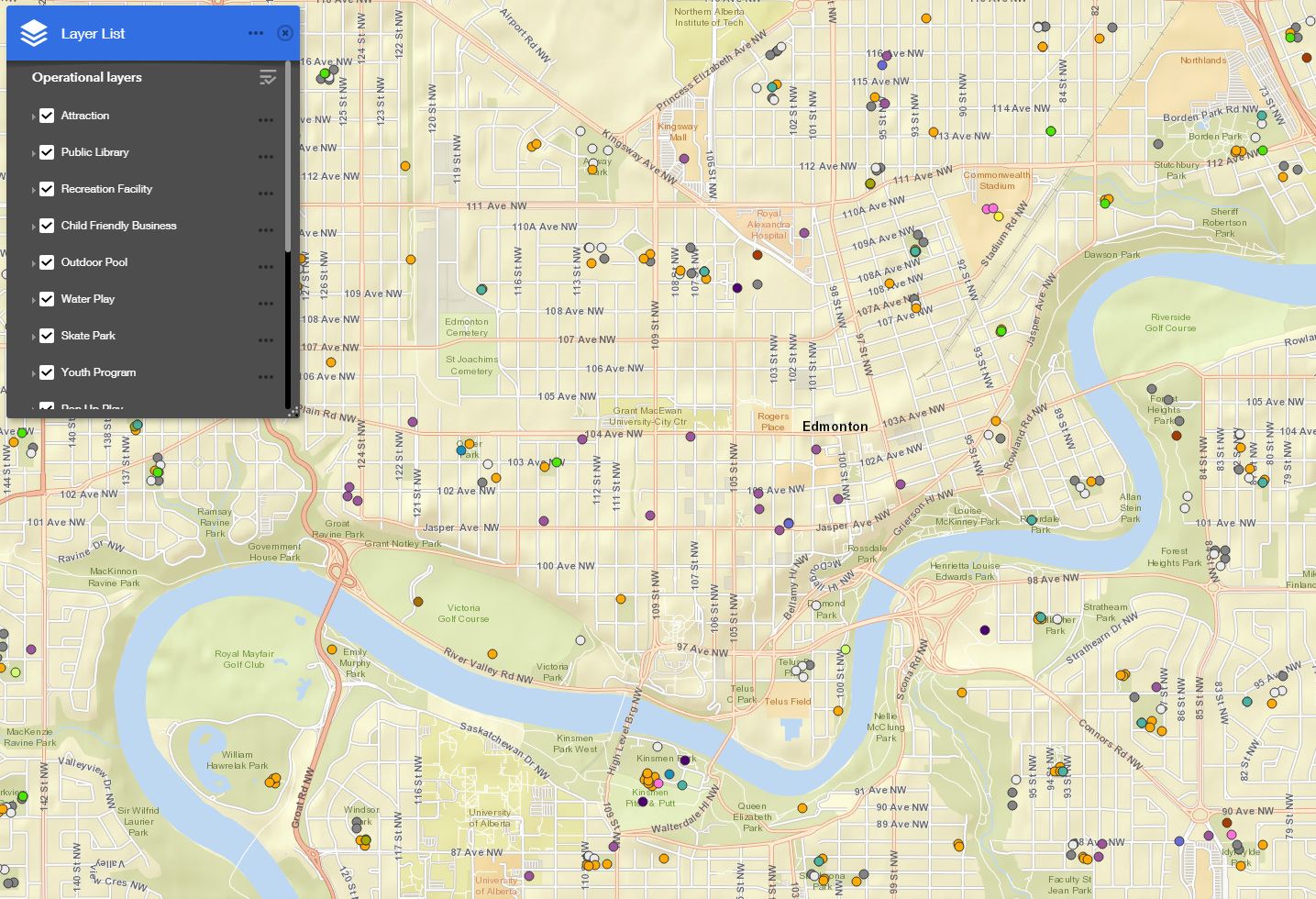Image resolution: width=1316 pixels, height=899 pixels.
Task: Close the Layer List panel
Action: coord(285,34)
